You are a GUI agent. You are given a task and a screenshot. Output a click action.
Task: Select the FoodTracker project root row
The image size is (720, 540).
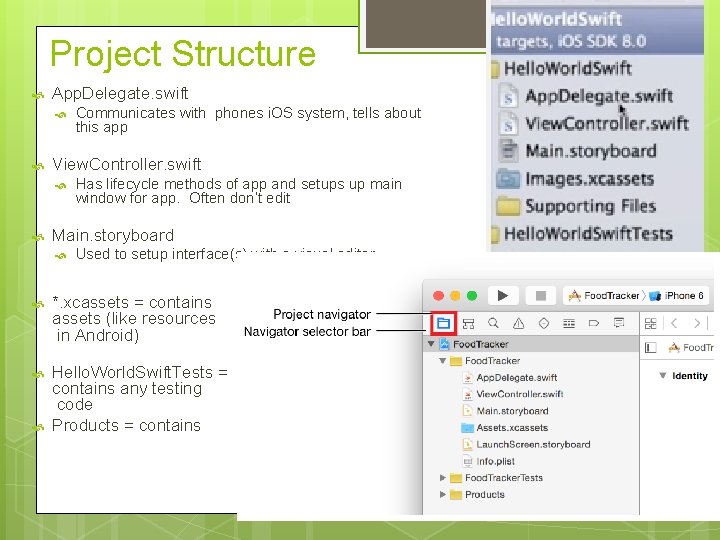click(531, 344)
